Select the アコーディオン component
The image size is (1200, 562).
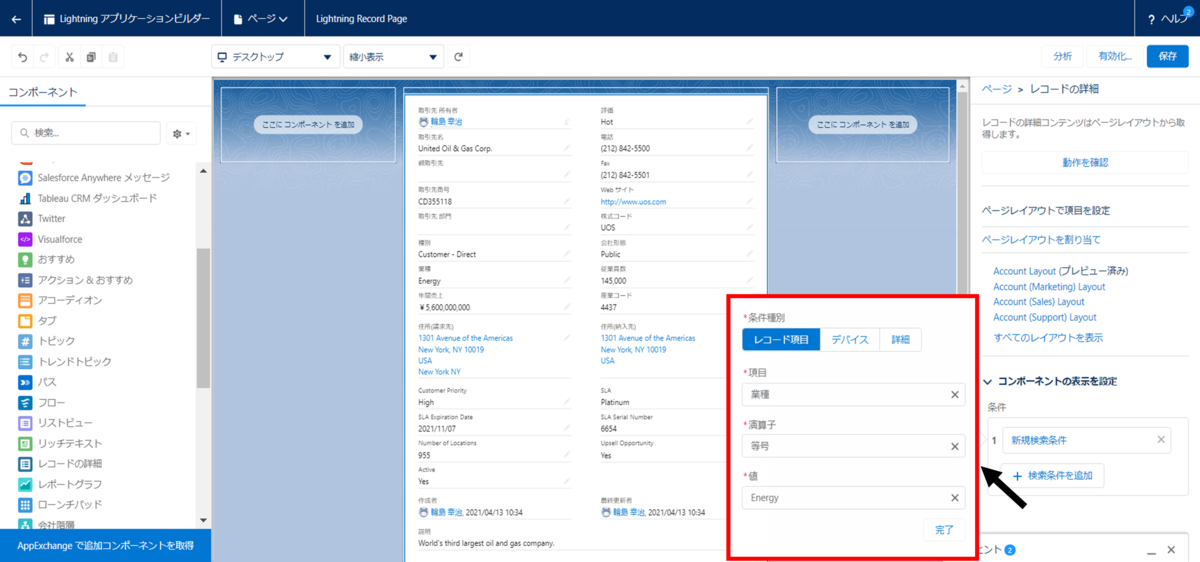tap(60, 300)
